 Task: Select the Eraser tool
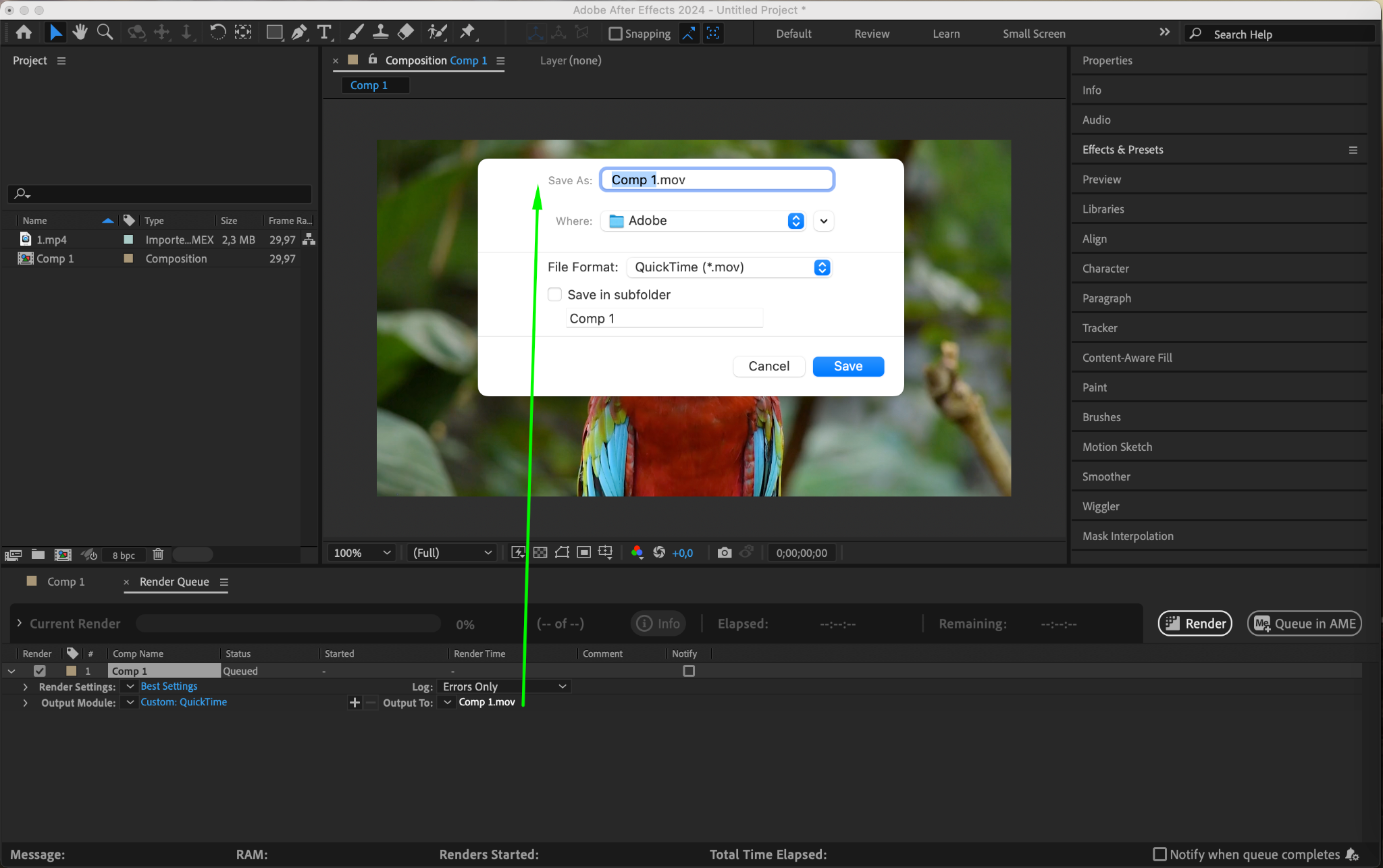(406, 32)
